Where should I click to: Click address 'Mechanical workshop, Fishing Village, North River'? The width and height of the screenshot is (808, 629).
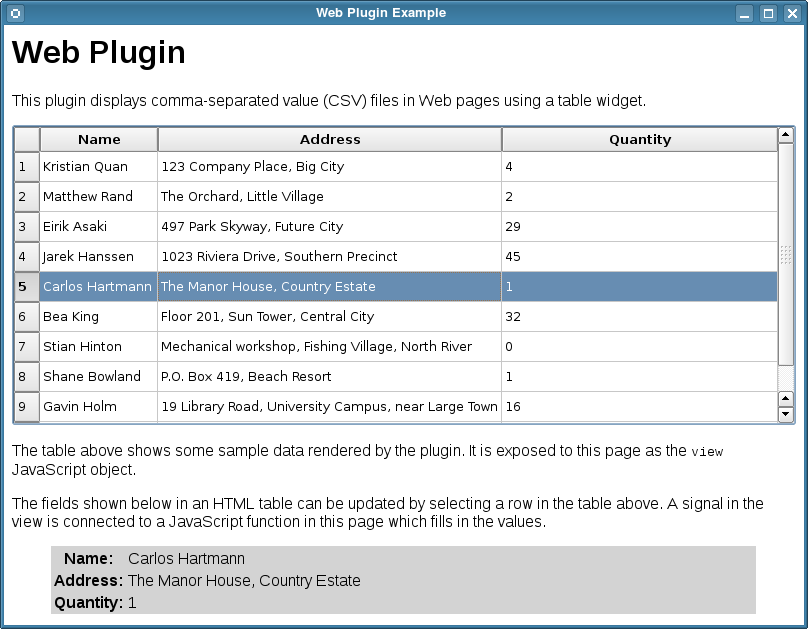pos(330,346)
